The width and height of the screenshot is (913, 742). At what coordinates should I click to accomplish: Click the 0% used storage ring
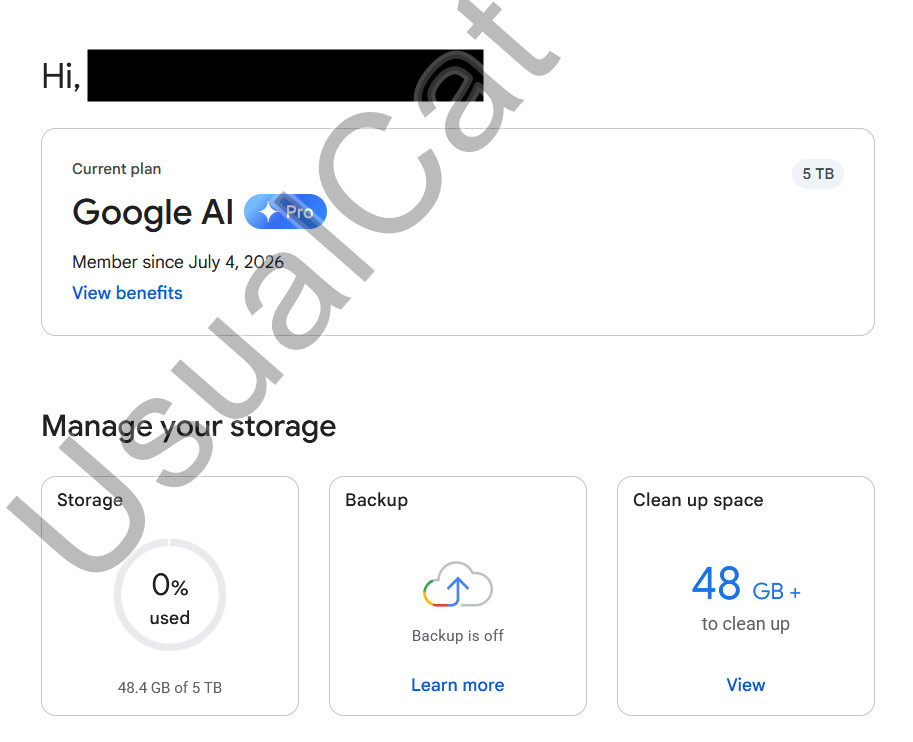click(169, 595)
